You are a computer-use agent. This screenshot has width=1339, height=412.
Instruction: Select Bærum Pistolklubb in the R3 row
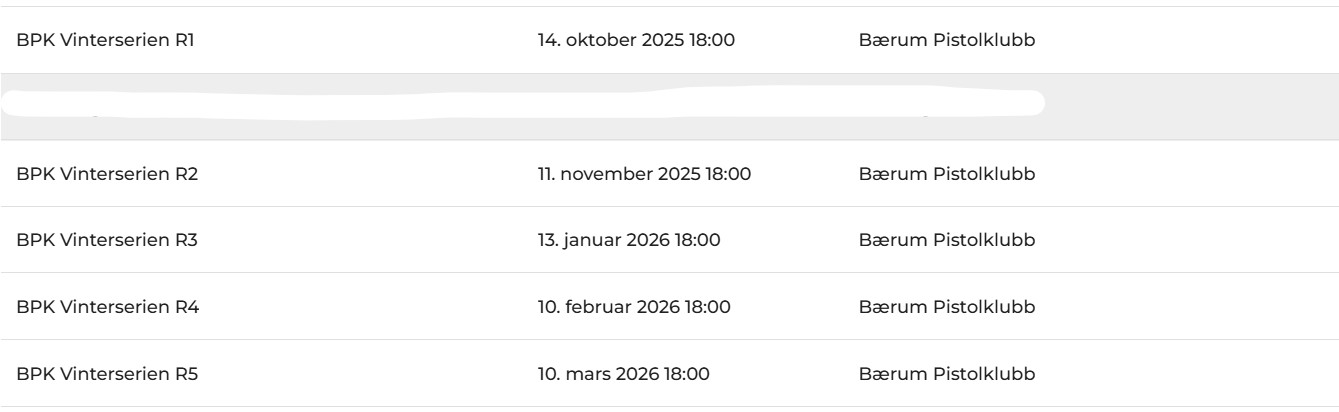[946, 240]
